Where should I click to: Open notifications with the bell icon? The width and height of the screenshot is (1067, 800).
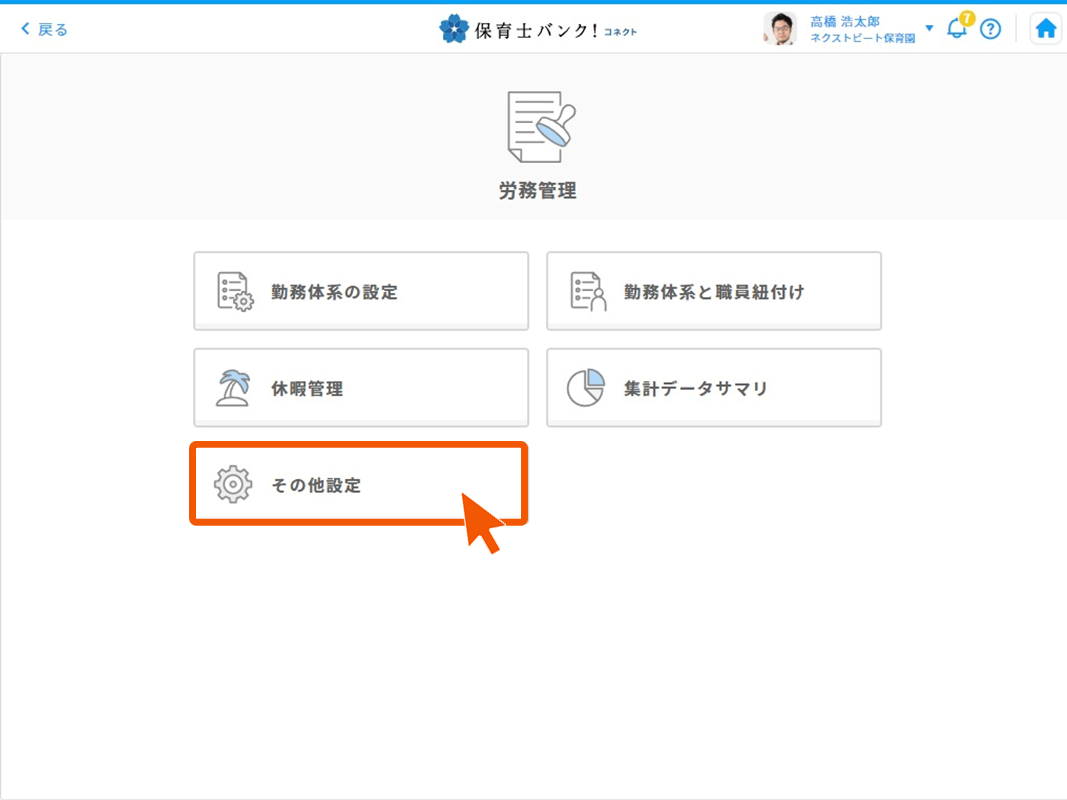(x=956, y=29)
